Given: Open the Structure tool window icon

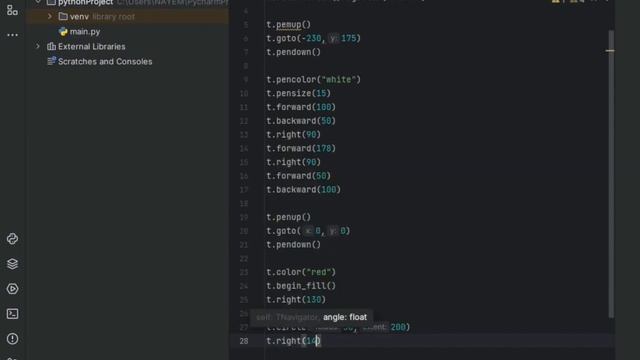Looking at the screenshot, I should point(12,10).
